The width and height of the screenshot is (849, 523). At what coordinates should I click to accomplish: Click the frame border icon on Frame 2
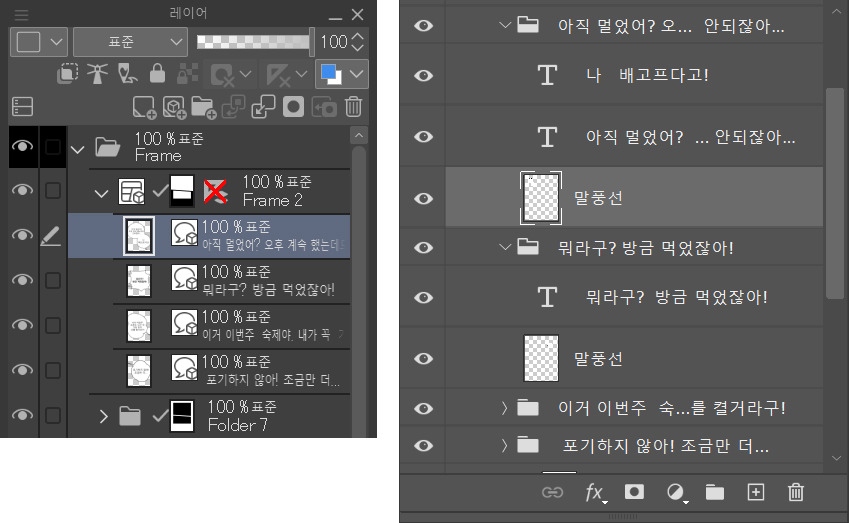(132, 192)
